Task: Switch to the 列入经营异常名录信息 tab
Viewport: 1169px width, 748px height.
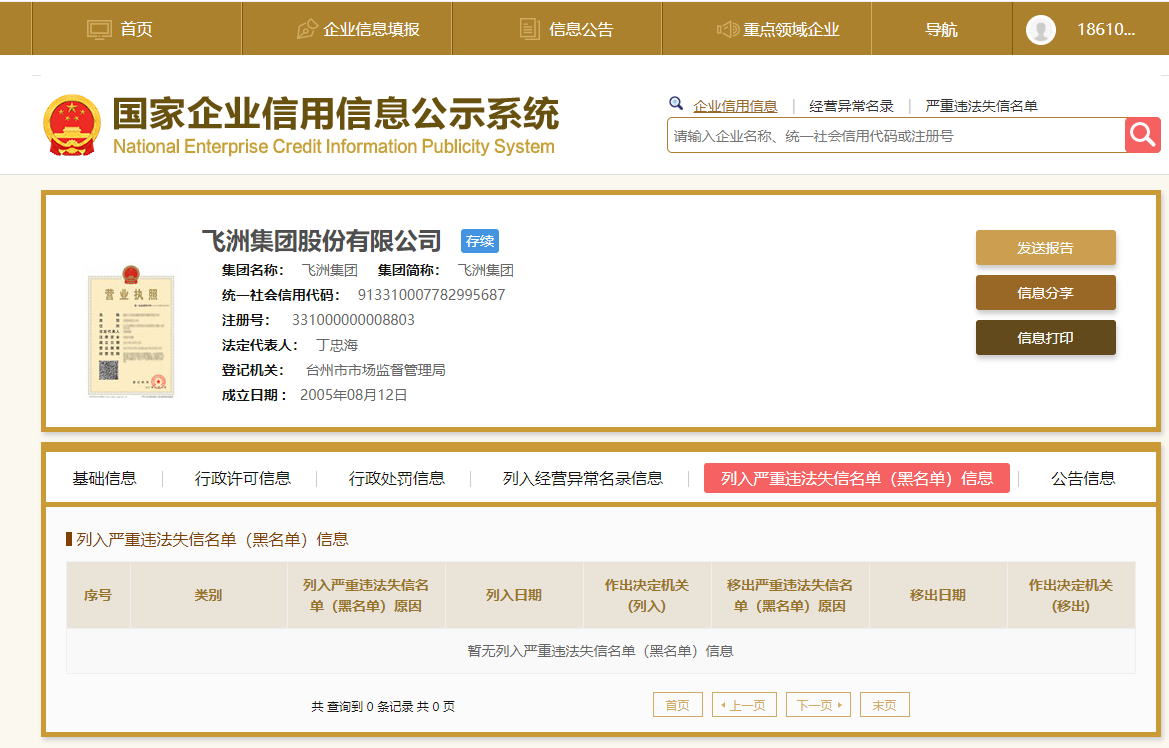Action: click(x=582, y=478)
